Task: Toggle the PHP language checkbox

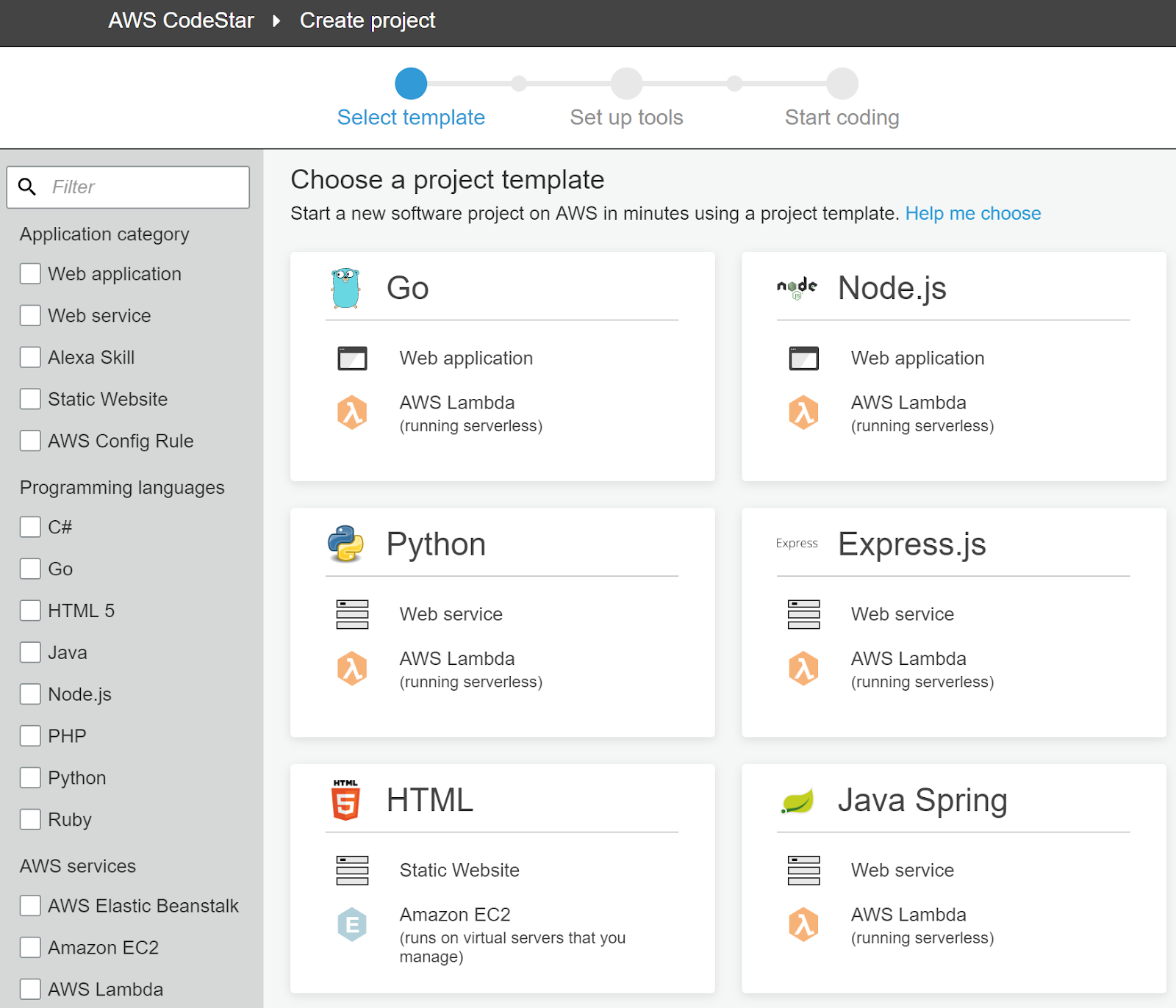Action: 30,735
